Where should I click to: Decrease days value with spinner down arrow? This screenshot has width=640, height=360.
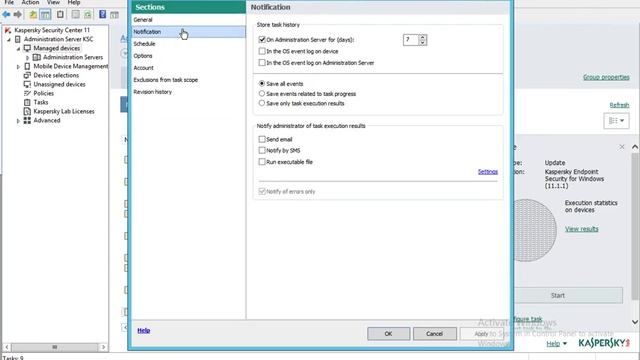(422, 42)
